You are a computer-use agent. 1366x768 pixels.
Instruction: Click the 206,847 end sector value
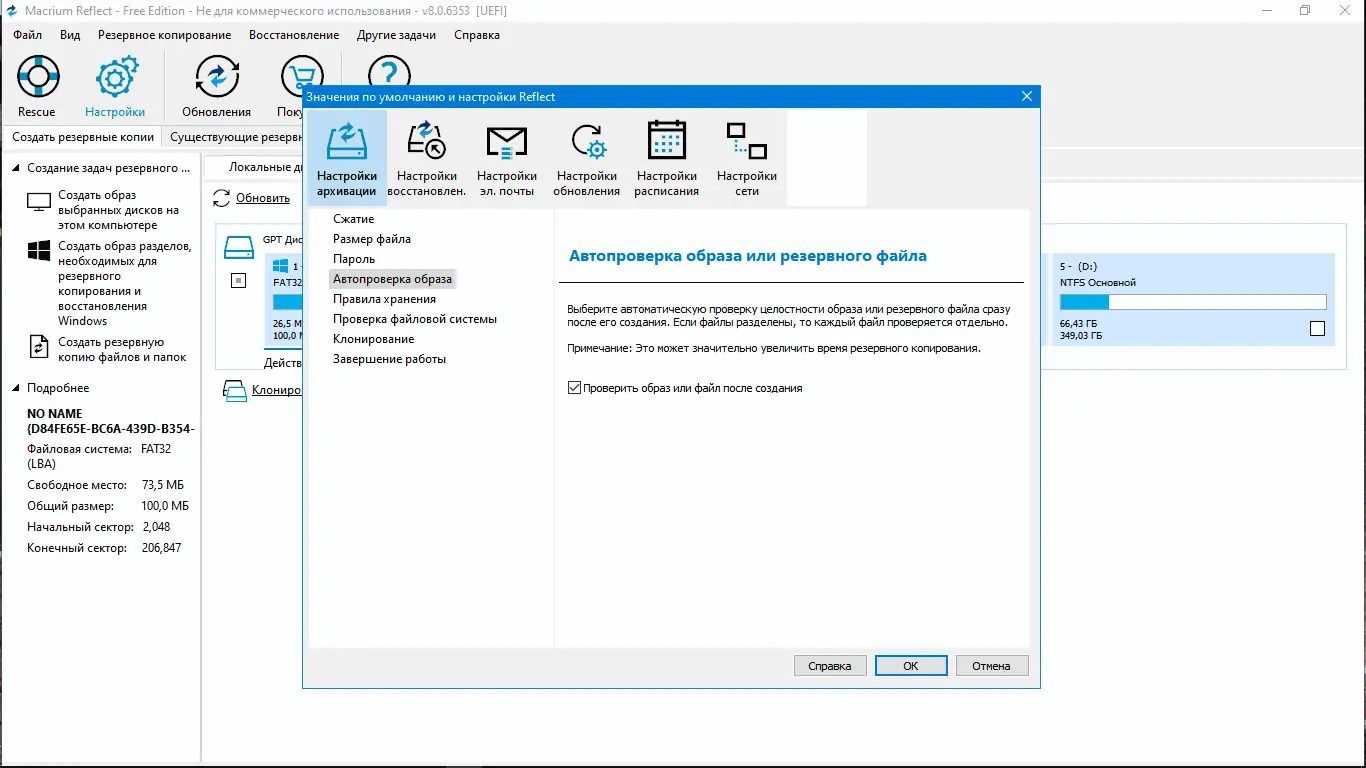click(x=161, y=548)
